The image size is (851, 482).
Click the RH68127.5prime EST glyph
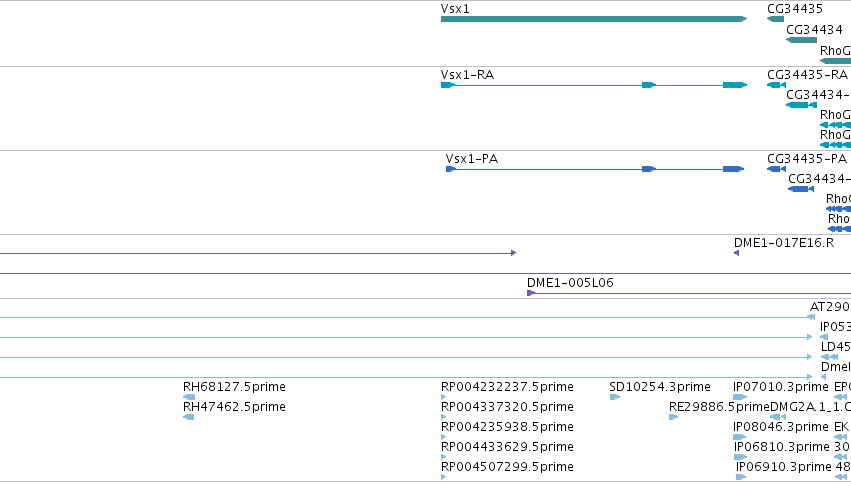point(188,397)
